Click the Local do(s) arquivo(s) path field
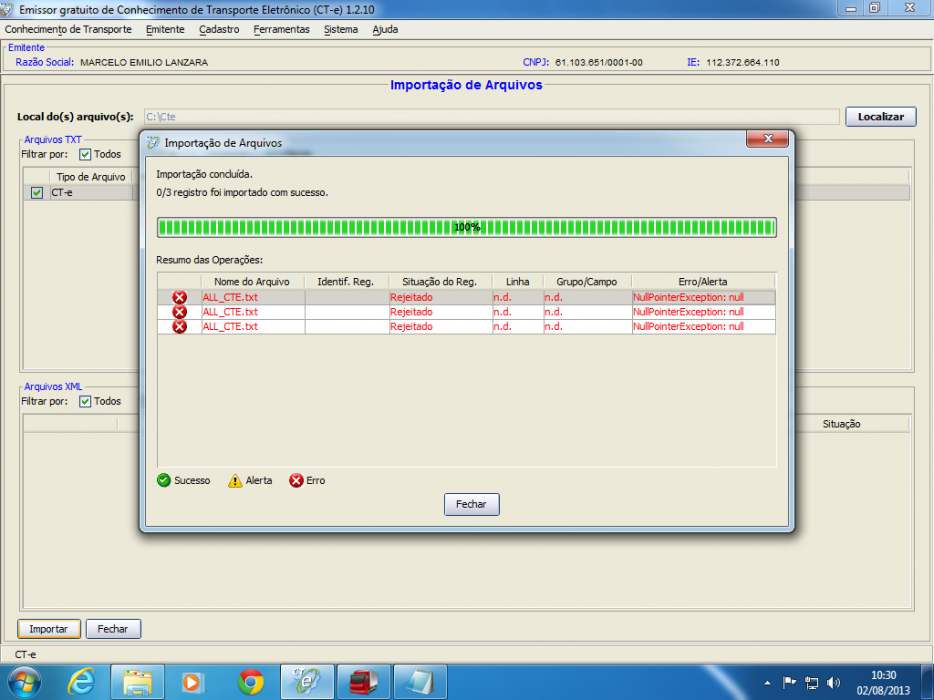Viewport: 934px width, 700px height. (491, 117)
